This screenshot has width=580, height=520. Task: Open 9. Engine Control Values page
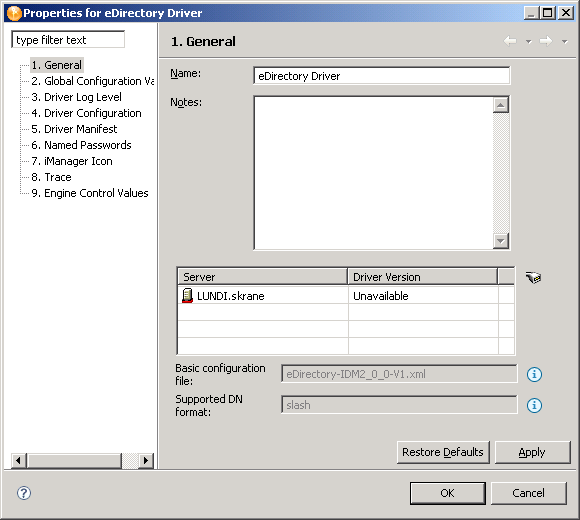tap(90, 193)
